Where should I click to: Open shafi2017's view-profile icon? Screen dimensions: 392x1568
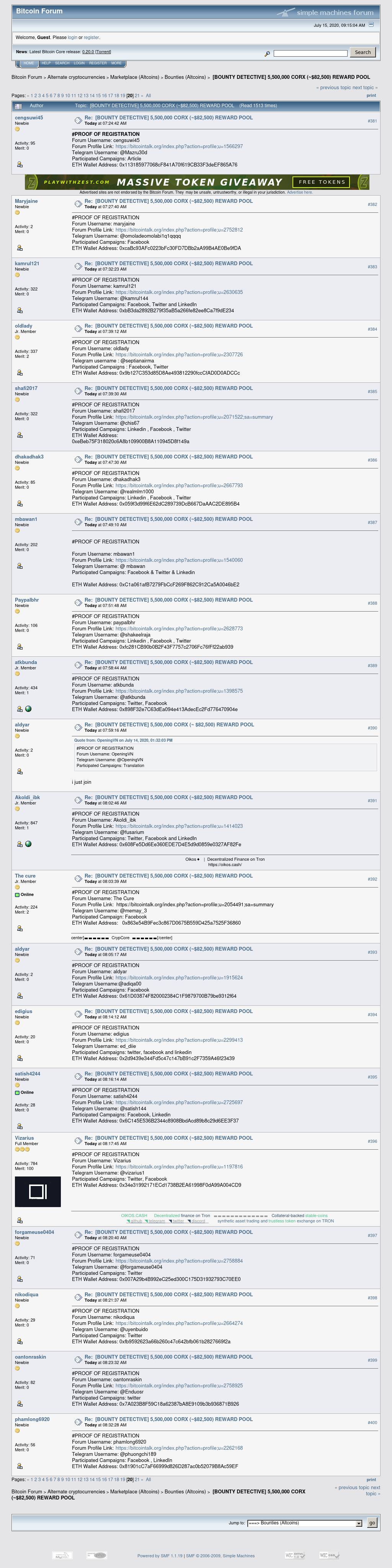click(x=20, y=435)
